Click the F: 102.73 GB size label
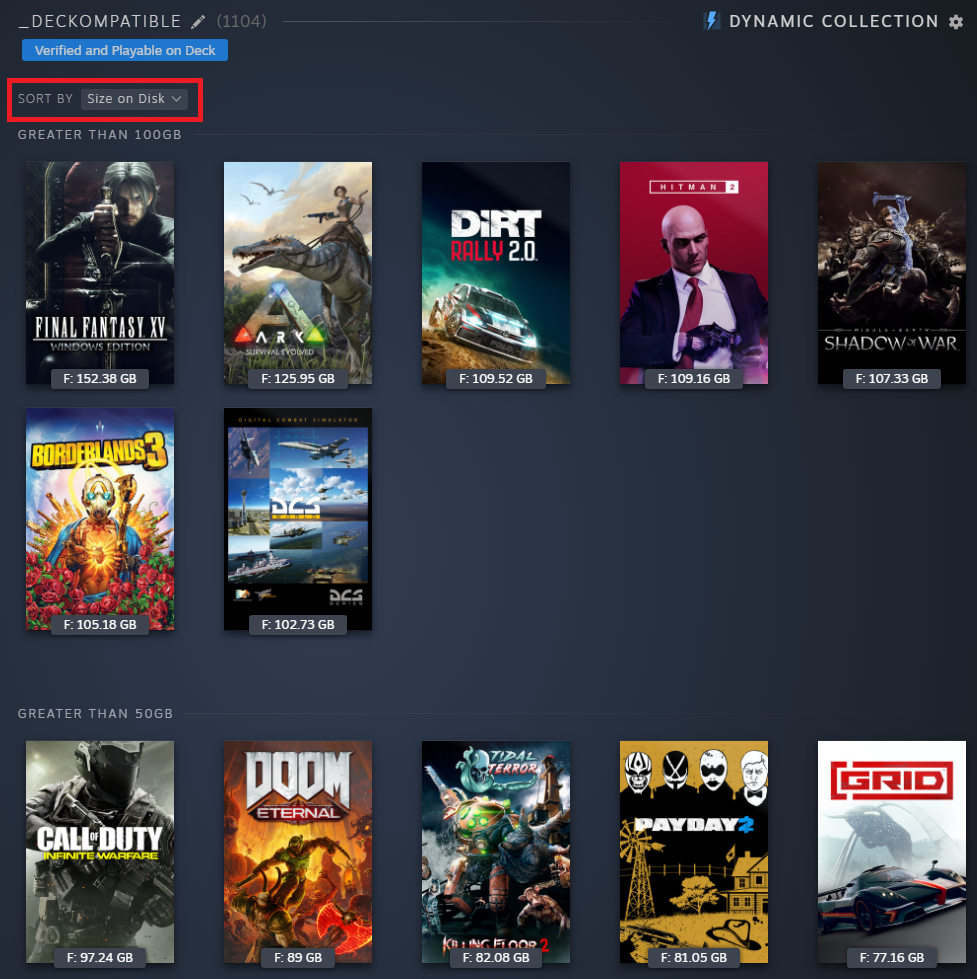Viewport: 977px width, 979px height. click(x=298, y=624)
